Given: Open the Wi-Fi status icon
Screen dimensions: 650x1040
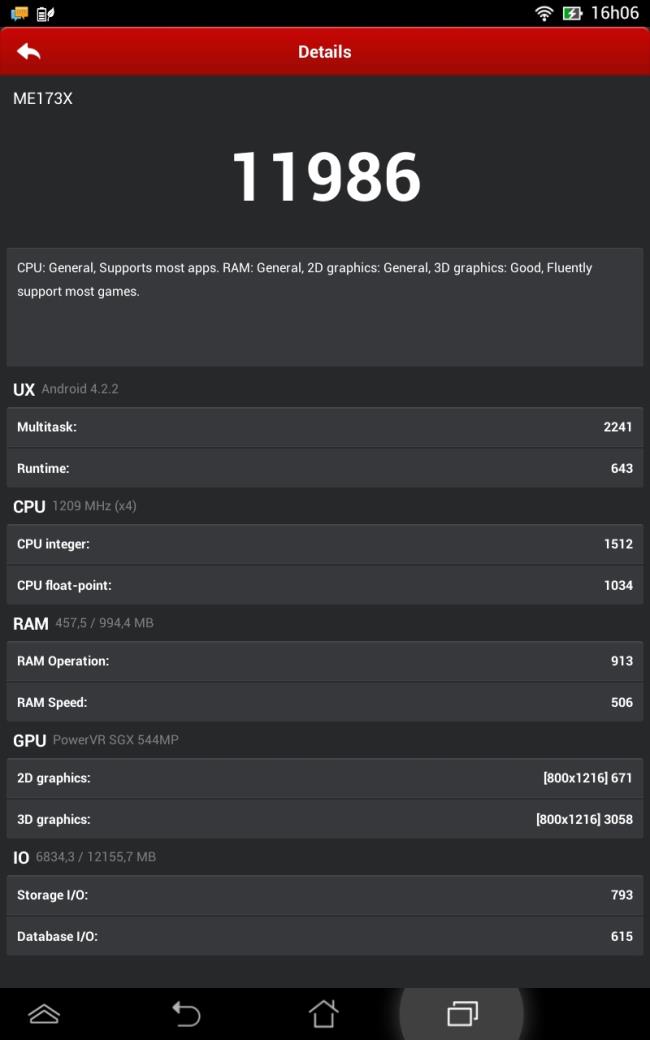Looking at the screenshot, I should (x=545, y=13).
